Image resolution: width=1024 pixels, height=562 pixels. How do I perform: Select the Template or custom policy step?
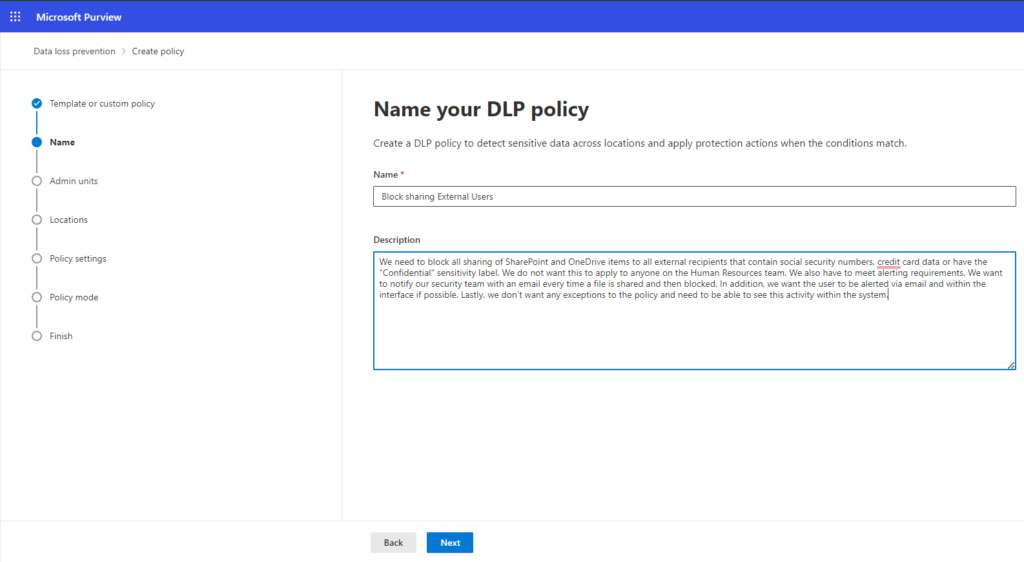[x=102, y=103]
